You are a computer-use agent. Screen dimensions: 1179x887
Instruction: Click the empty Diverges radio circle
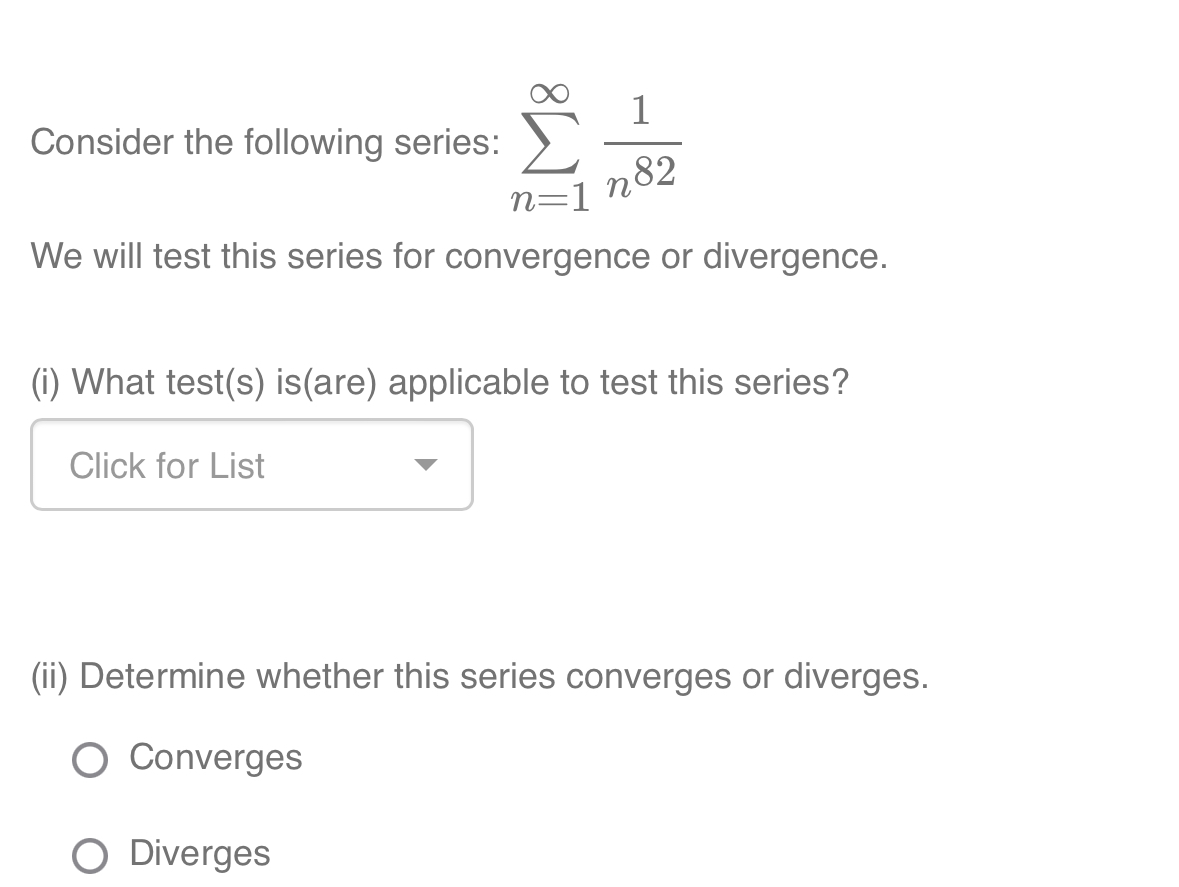click(x=90, y=855)
